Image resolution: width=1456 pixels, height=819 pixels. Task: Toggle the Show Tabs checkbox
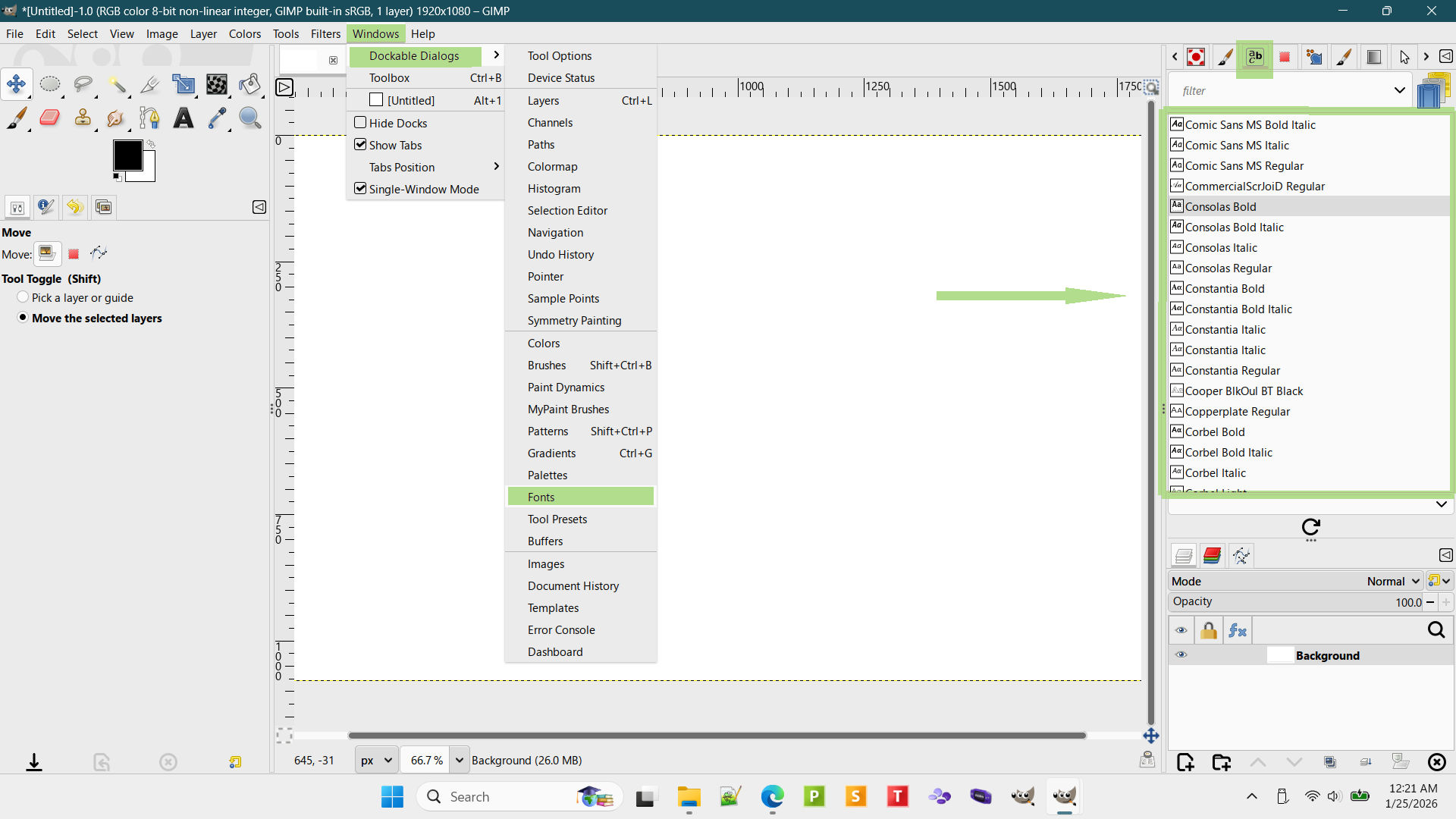tap(360, 145)
